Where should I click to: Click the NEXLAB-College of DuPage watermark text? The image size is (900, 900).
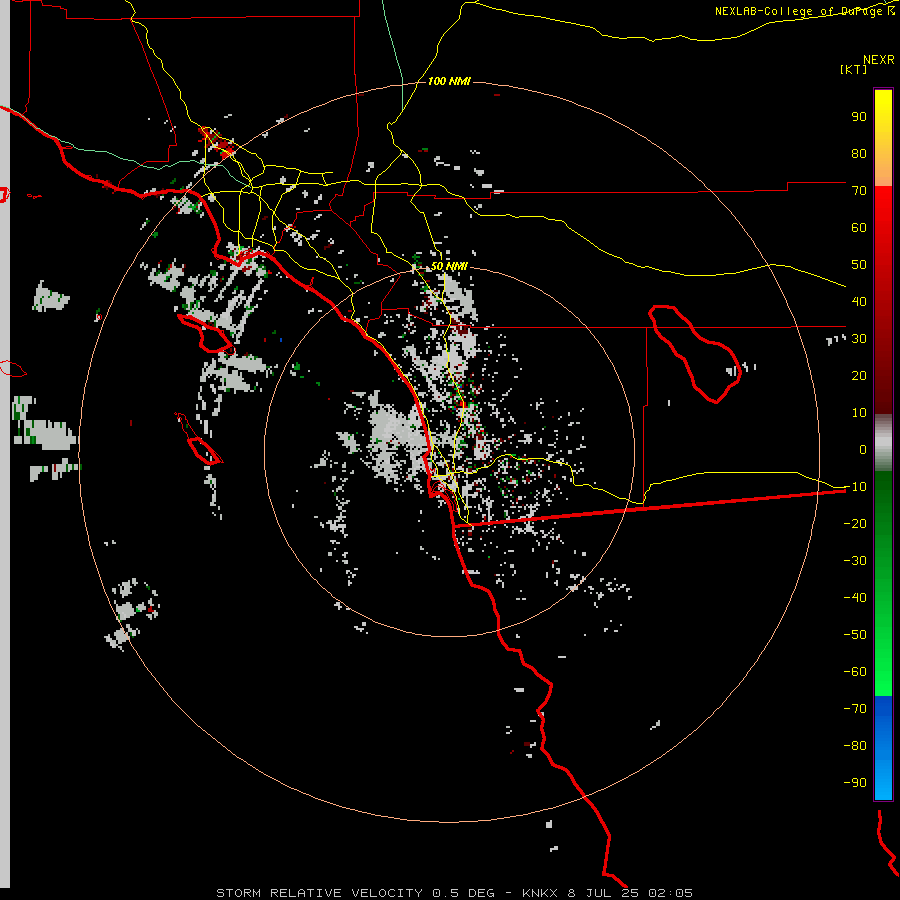tap(805, 11)
